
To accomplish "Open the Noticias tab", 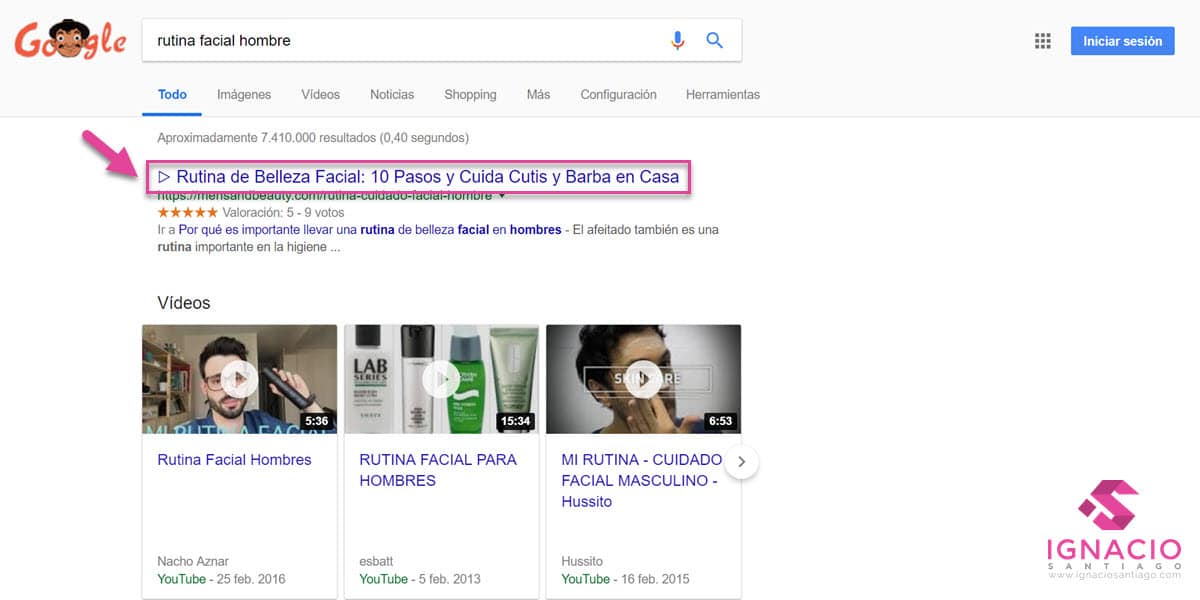I will [x=392, y=95].
